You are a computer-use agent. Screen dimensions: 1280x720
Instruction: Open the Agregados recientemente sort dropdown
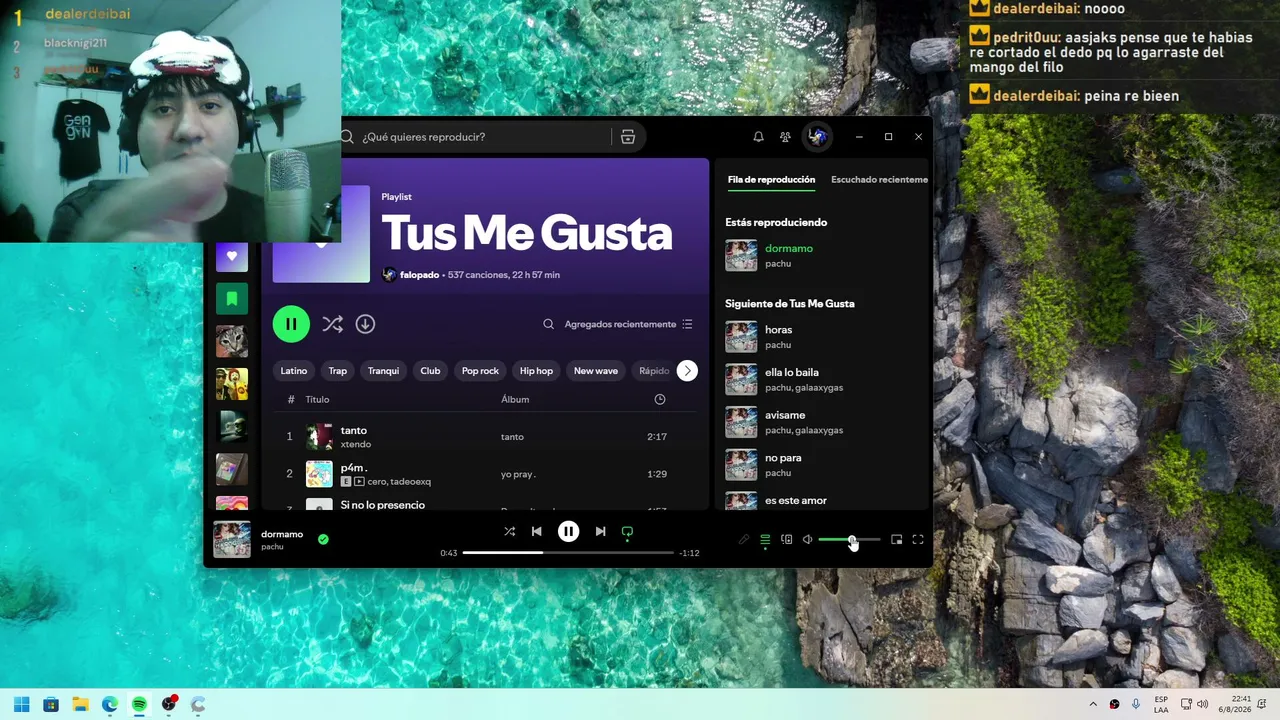click(628, 324)
